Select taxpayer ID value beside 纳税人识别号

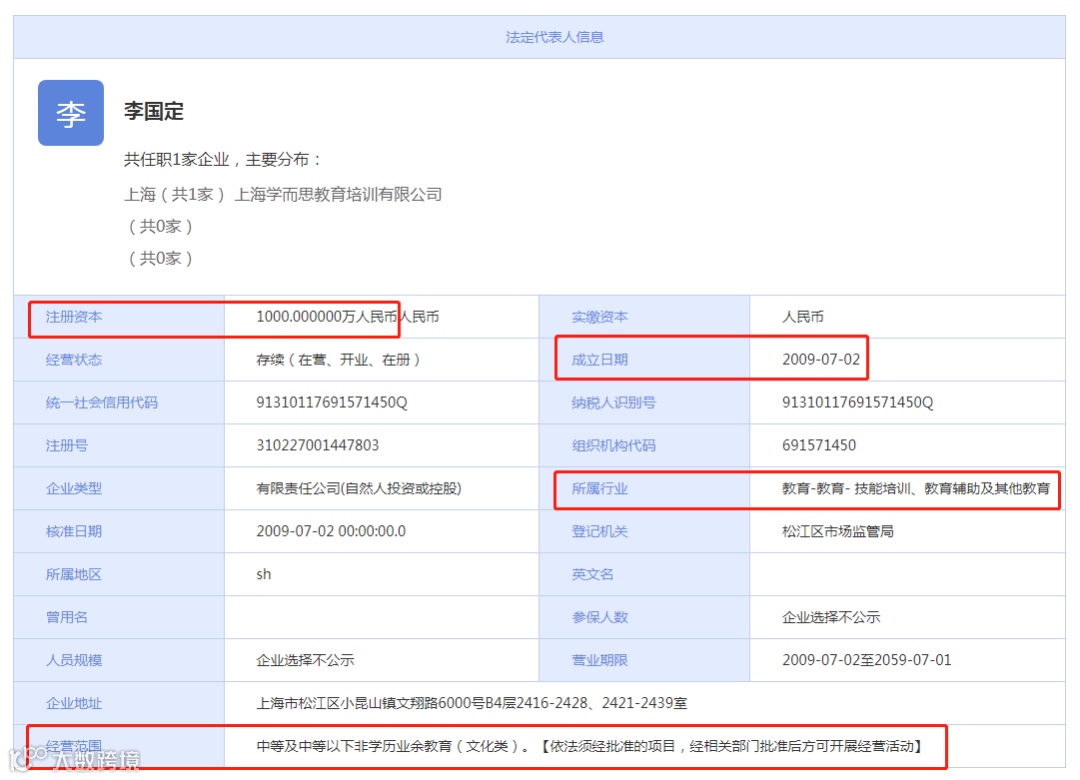point(858,402)
